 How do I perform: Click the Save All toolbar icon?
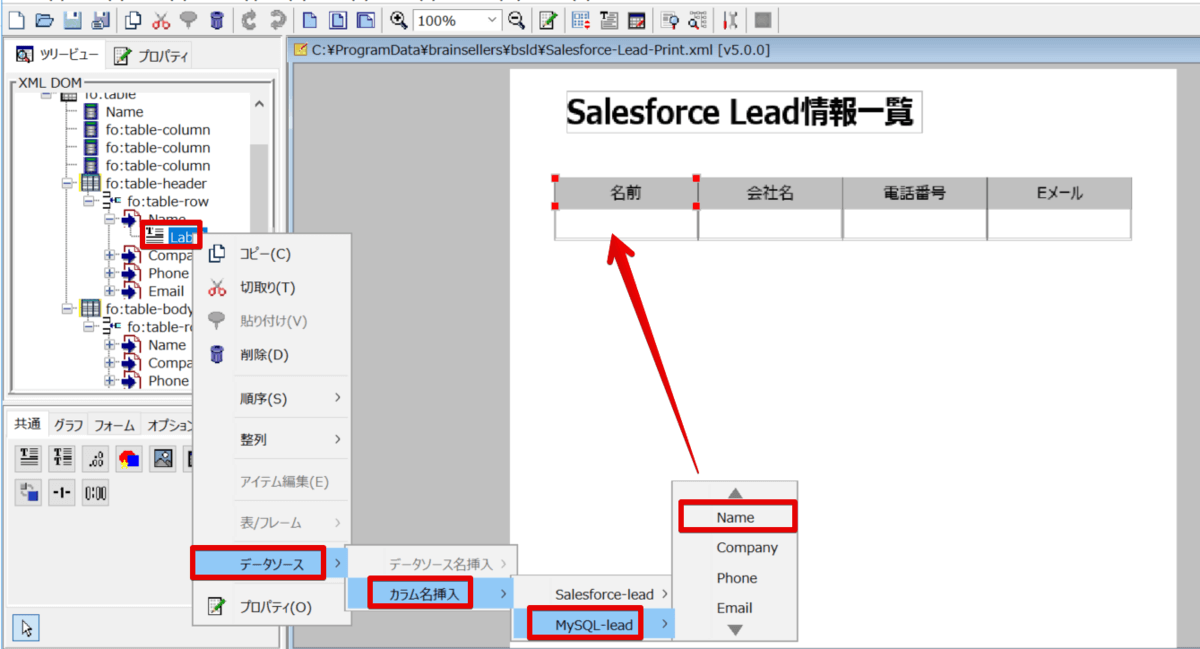[99, 19]
